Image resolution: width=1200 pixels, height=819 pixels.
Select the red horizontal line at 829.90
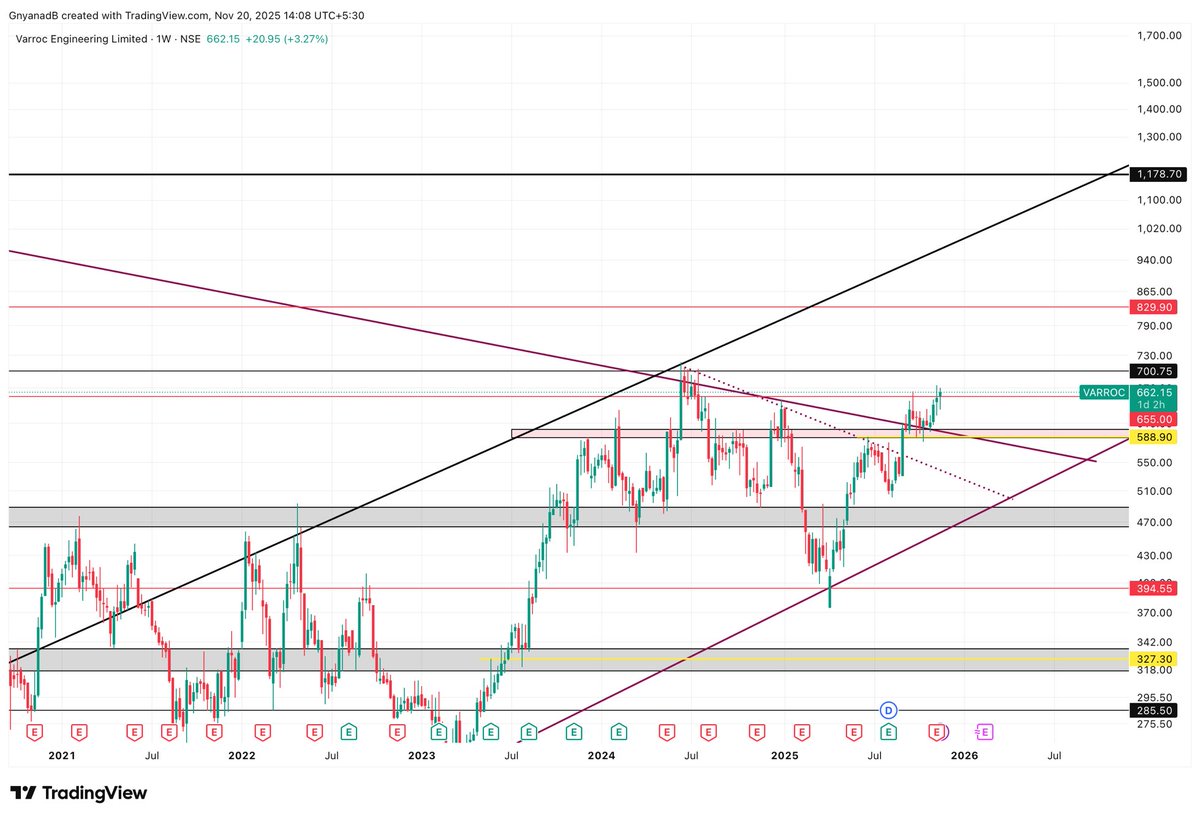568,307
